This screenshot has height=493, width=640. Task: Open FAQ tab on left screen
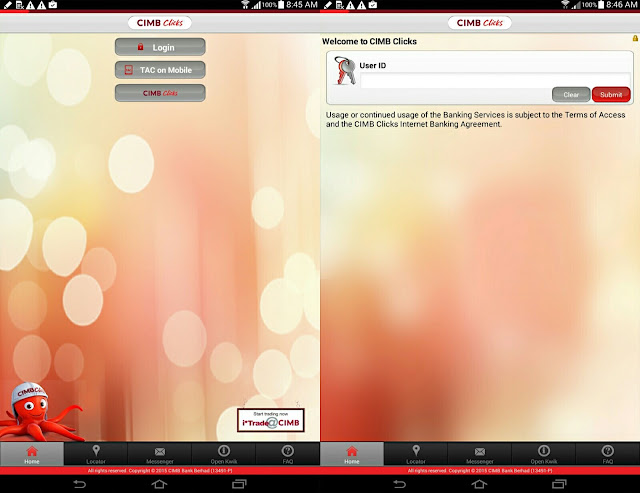point(288,454)
